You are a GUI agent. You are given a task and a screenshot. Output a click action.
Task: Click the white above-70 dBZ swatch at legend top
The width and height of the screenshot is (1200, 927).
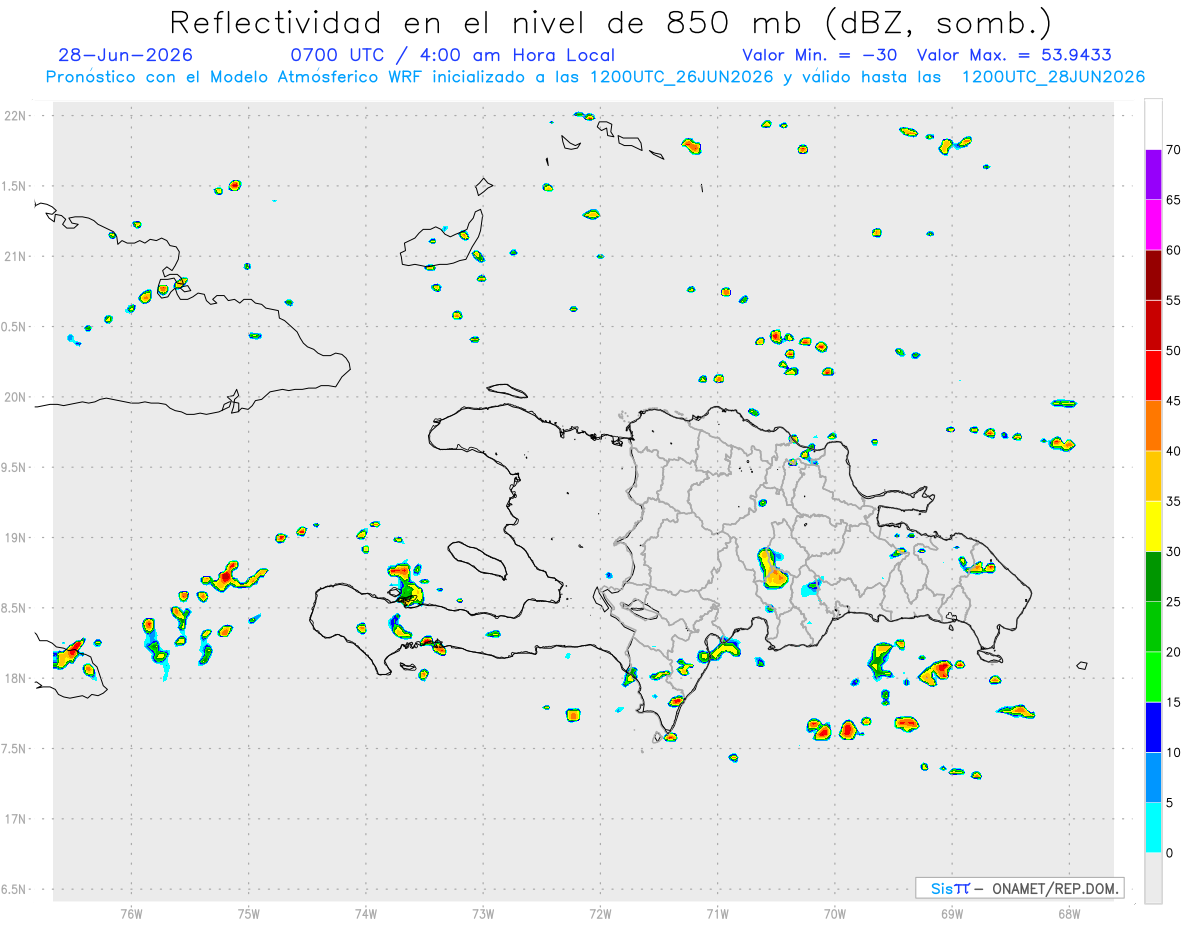point(1153,124)
